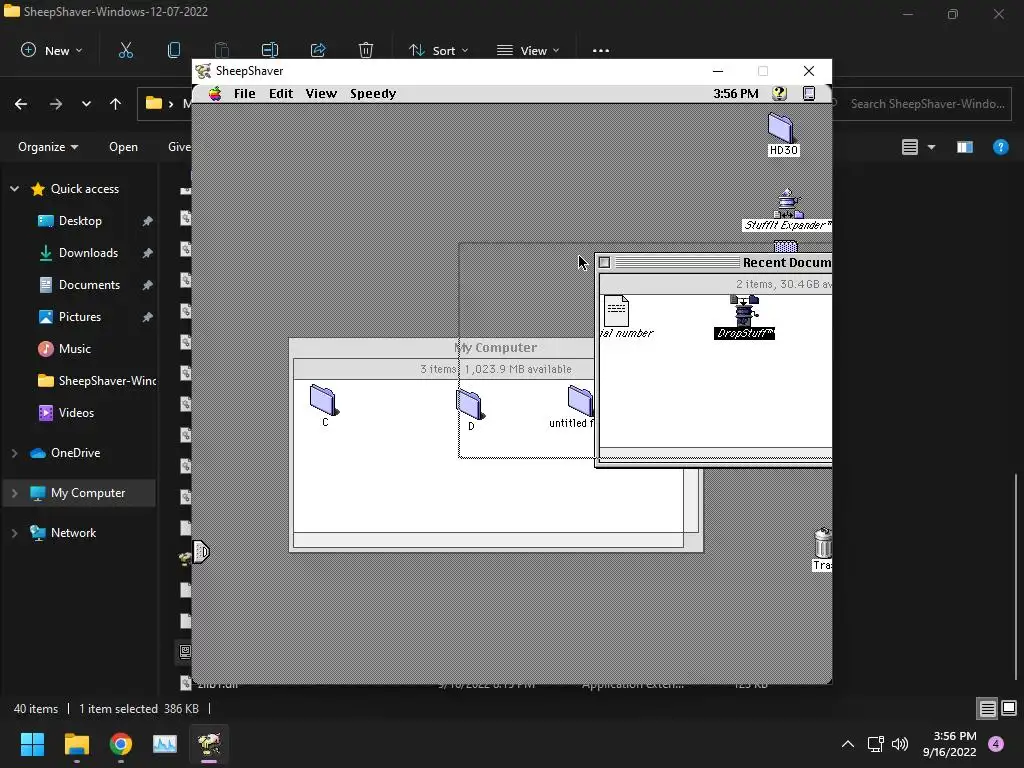This screenshot has height=768, width=1024.
Task: Select the DropStuff icon
Action: coord(744,317)
